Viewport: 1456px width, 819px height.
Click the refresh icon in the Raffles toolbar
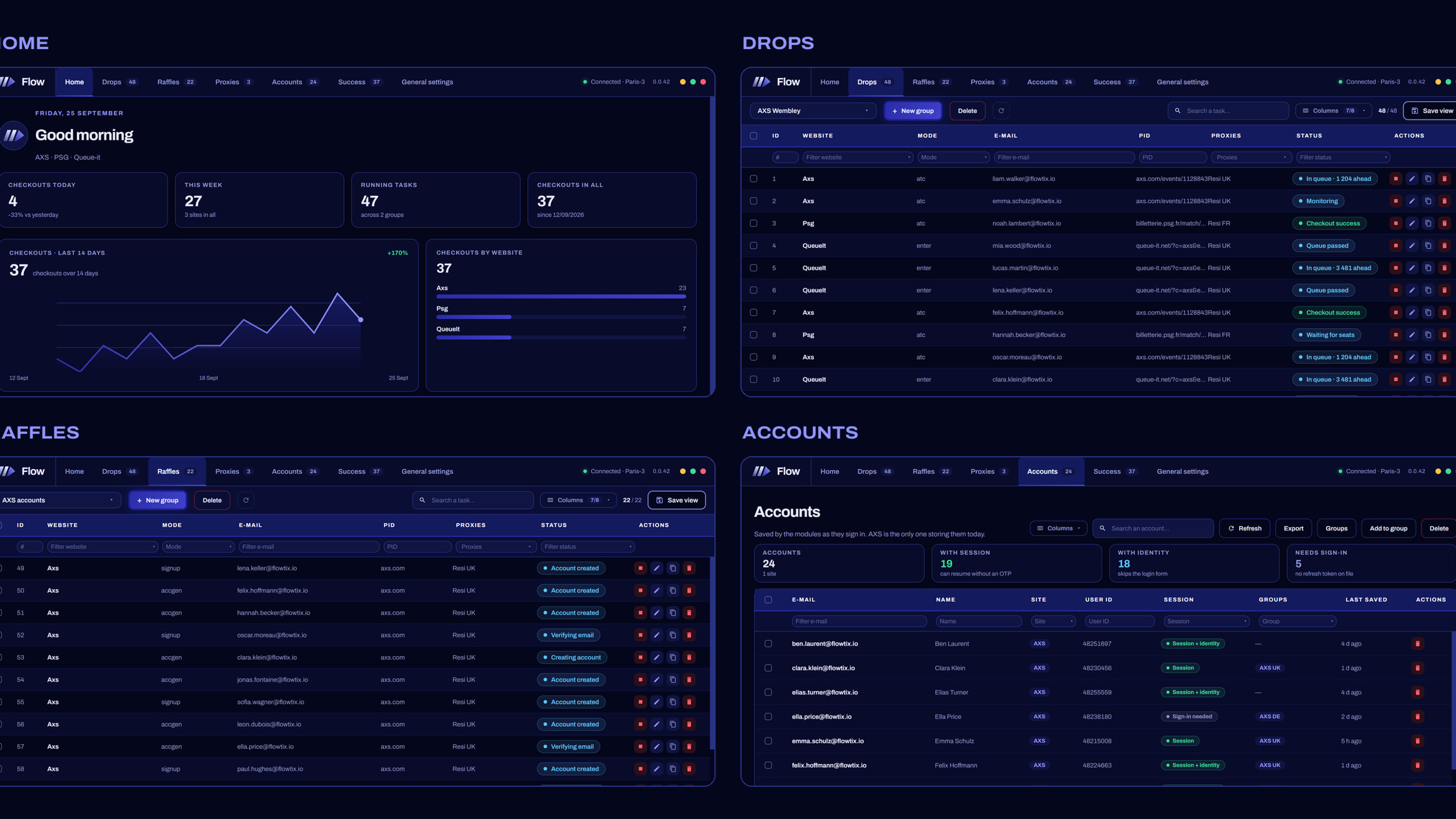246,500
